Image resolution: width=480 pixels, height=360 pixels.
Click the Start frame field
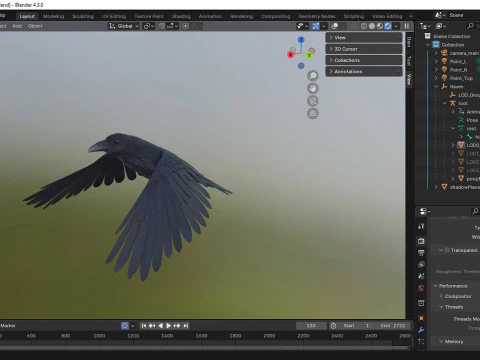click(x=356, y=326)
